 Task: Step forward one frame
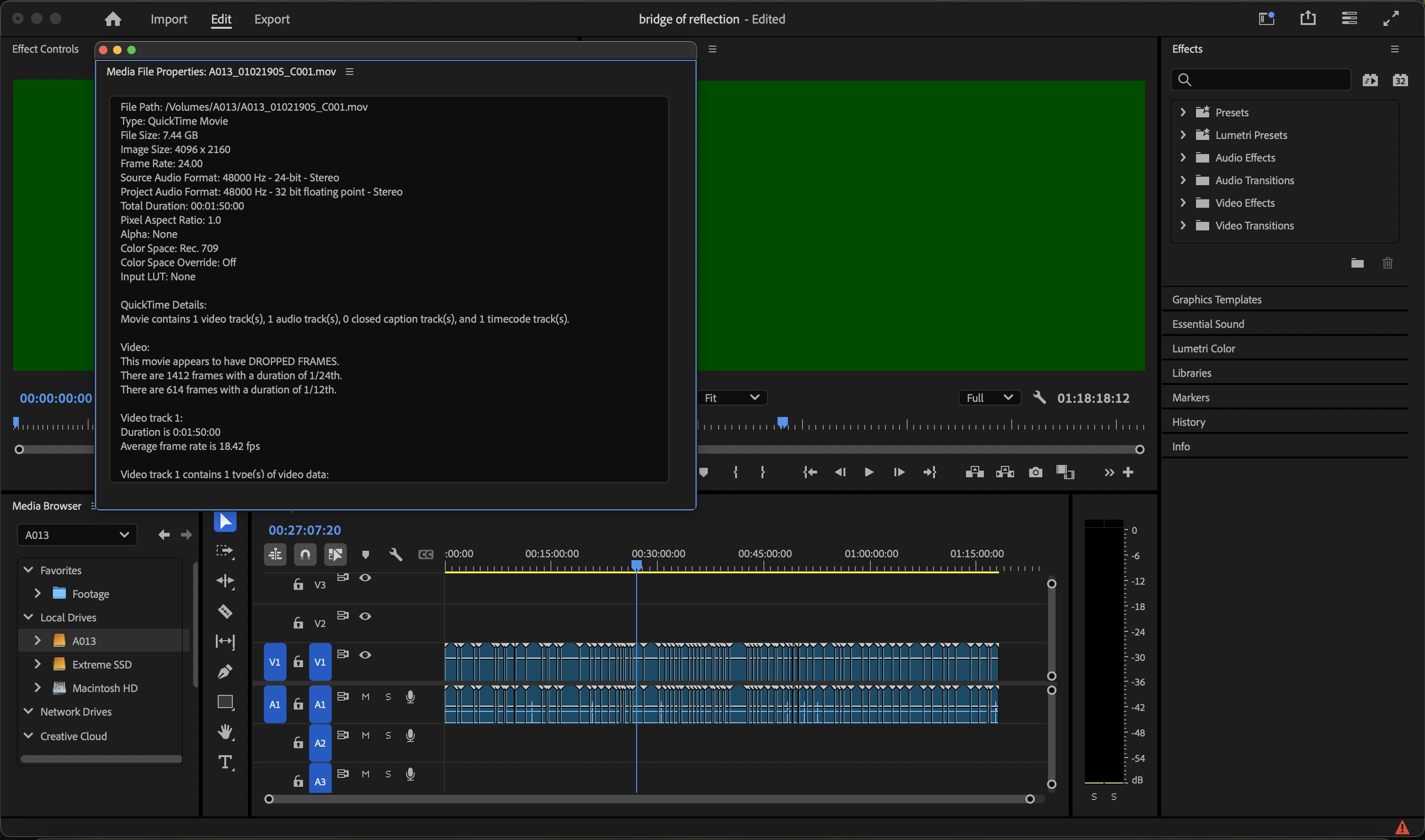pyautogui.click(x=899, y=472)
